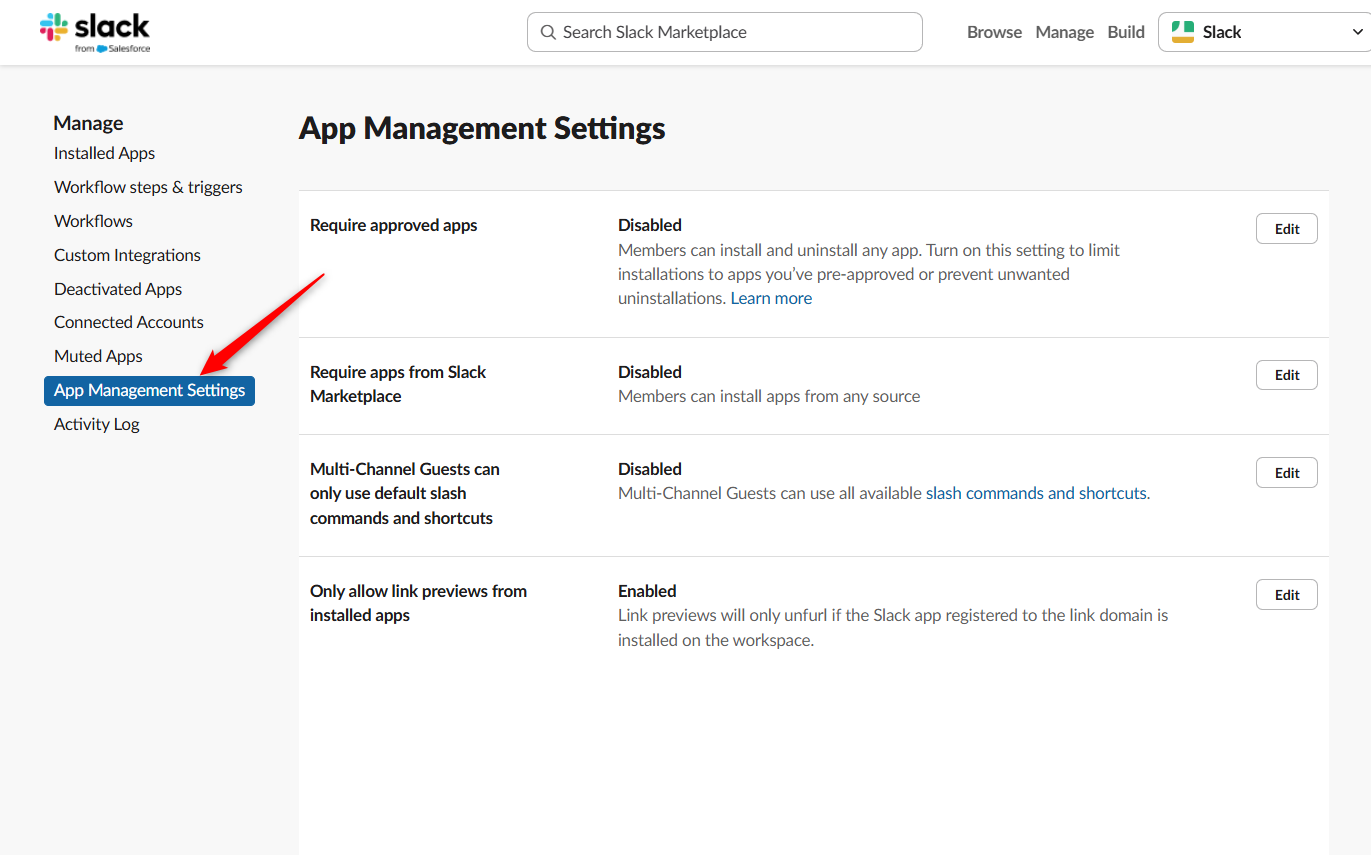The height and width of the screenshot is (855, 1371).
Task: Select Workflow steps & triggers
Action: [x=148, y=187]
